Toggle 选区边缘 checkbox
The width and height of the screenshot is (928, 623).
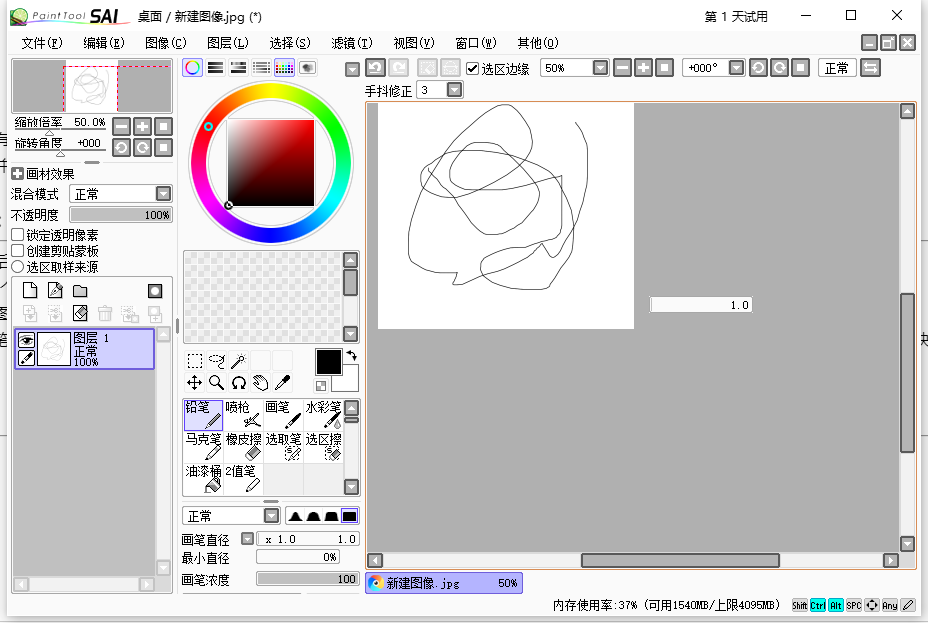tap(472, 69)
